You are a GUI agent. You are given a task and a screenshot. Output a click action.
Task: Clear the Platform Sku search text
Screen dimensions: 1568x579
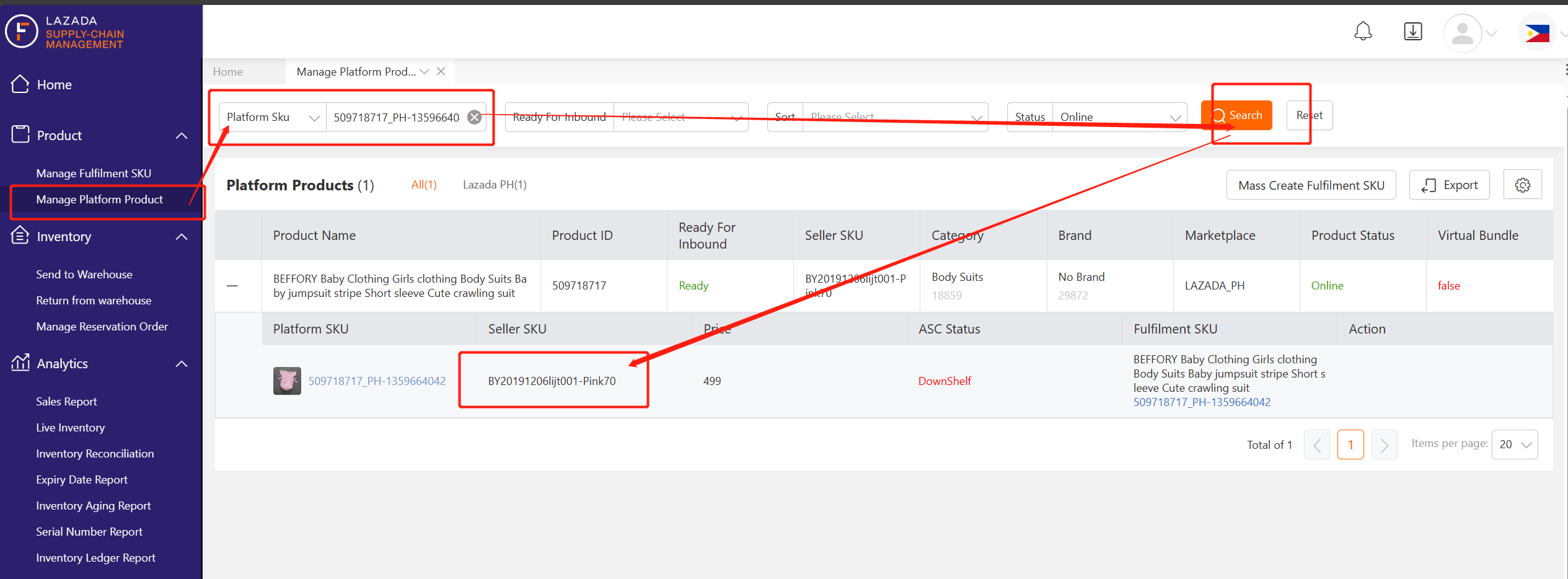tap(474, 117)
